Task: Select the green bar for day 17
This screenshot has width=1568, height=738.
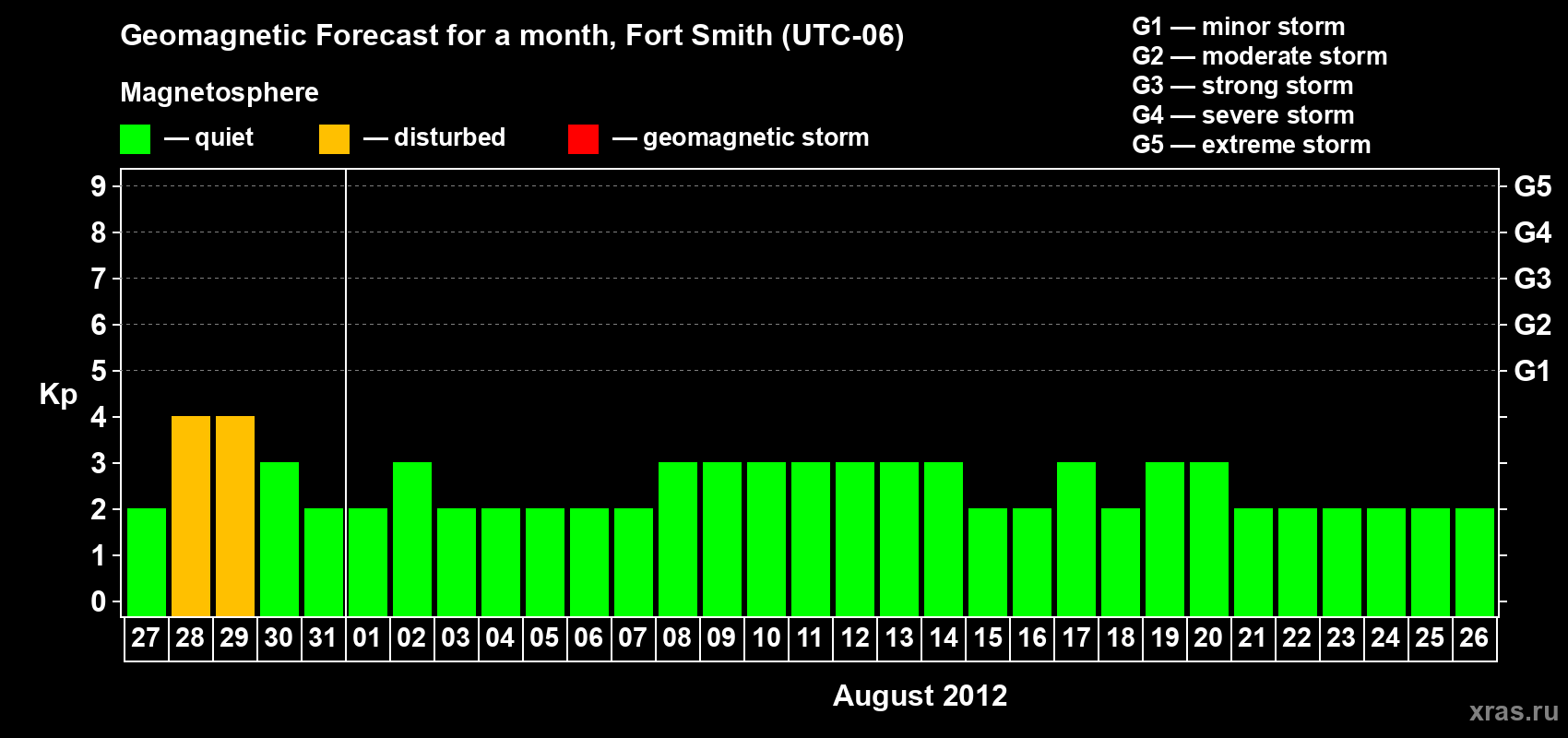Action: tap(1076, 539)
